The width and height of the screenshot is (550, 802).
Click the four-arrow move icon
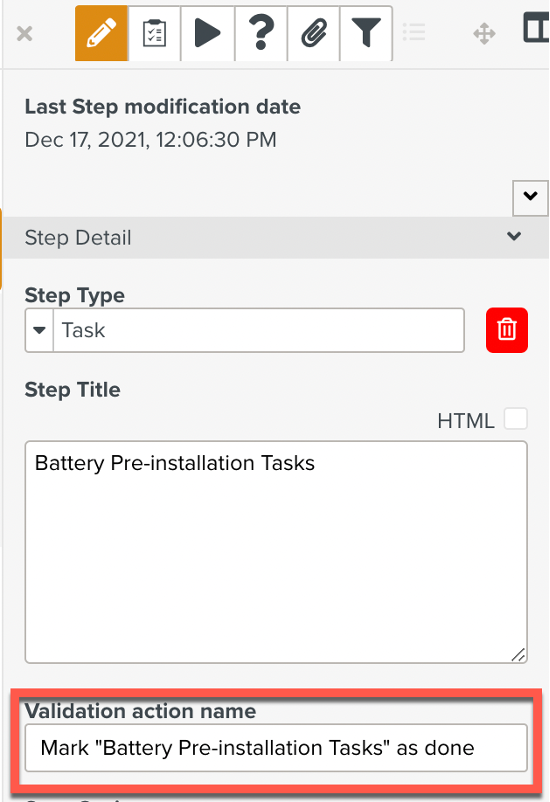coord(484,34)
